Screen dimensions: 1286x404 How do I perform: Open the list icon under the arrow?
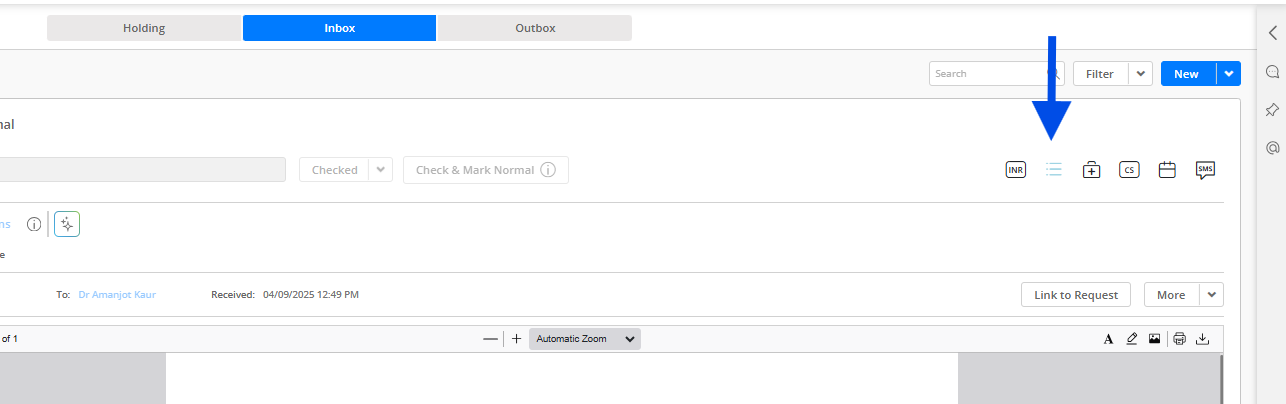point(1053,170)
